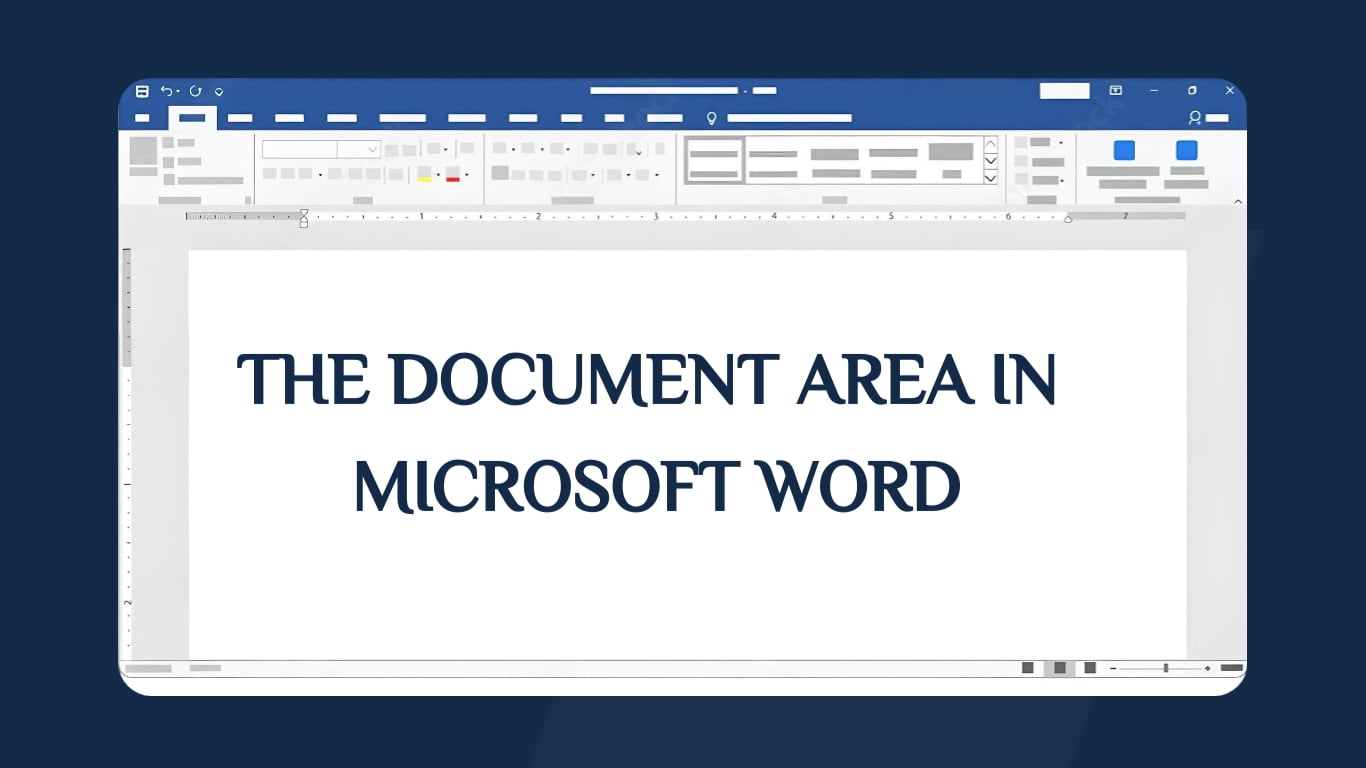This screenshot has width=1366, height=768.
Task: Open the Tell Me search lightbulb
Action: 711,116
